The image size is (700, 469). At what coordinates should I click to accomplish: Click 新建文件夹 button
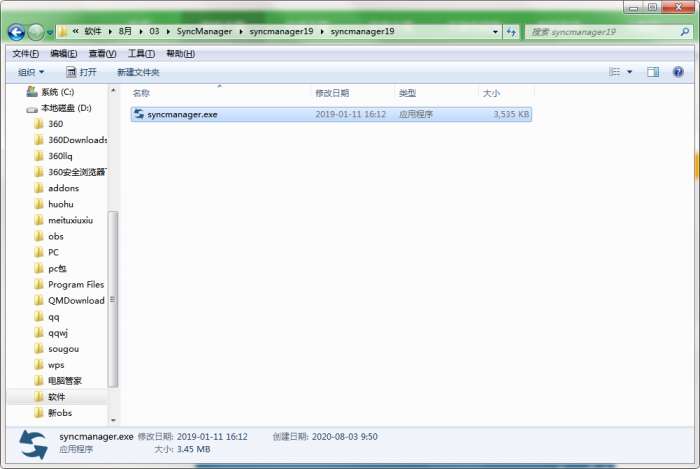(138, 72)
